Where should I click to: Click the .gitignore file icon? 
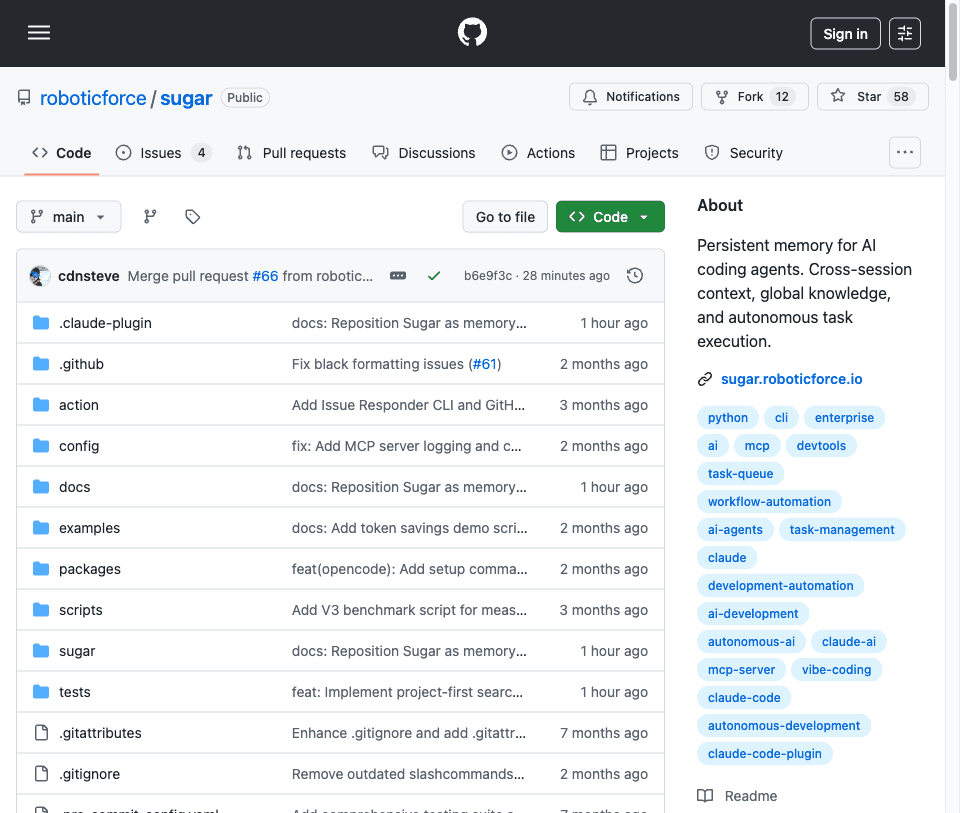pos(41,774)
